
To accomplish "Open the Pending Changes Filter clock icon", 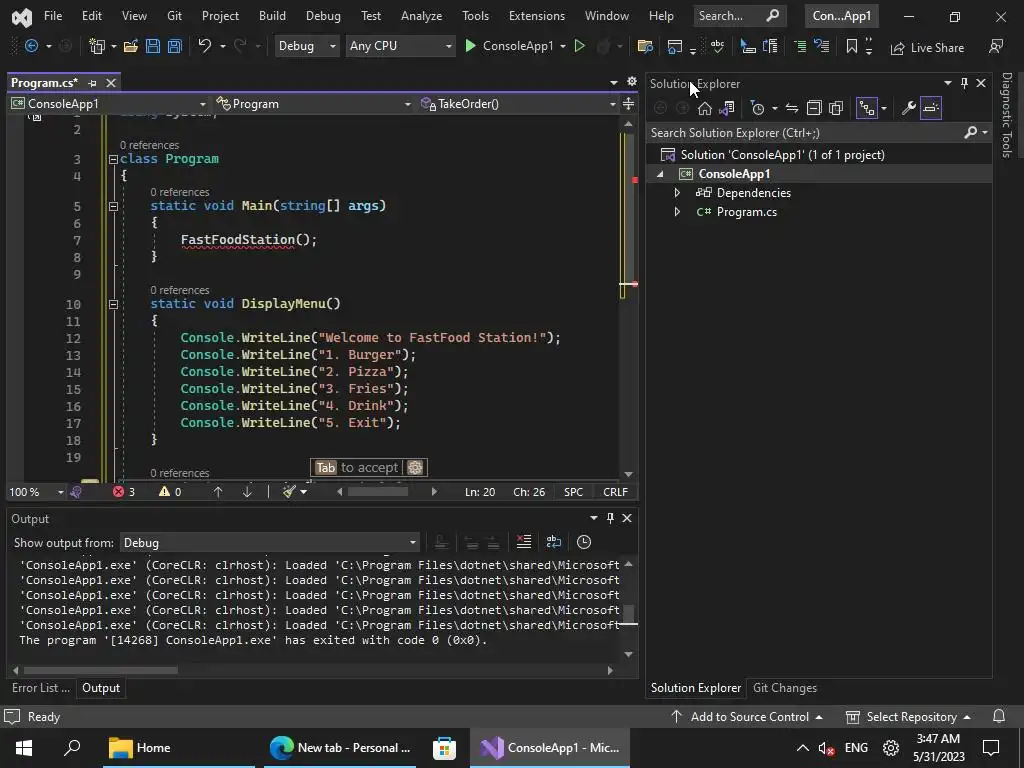I will coord(758,108).
